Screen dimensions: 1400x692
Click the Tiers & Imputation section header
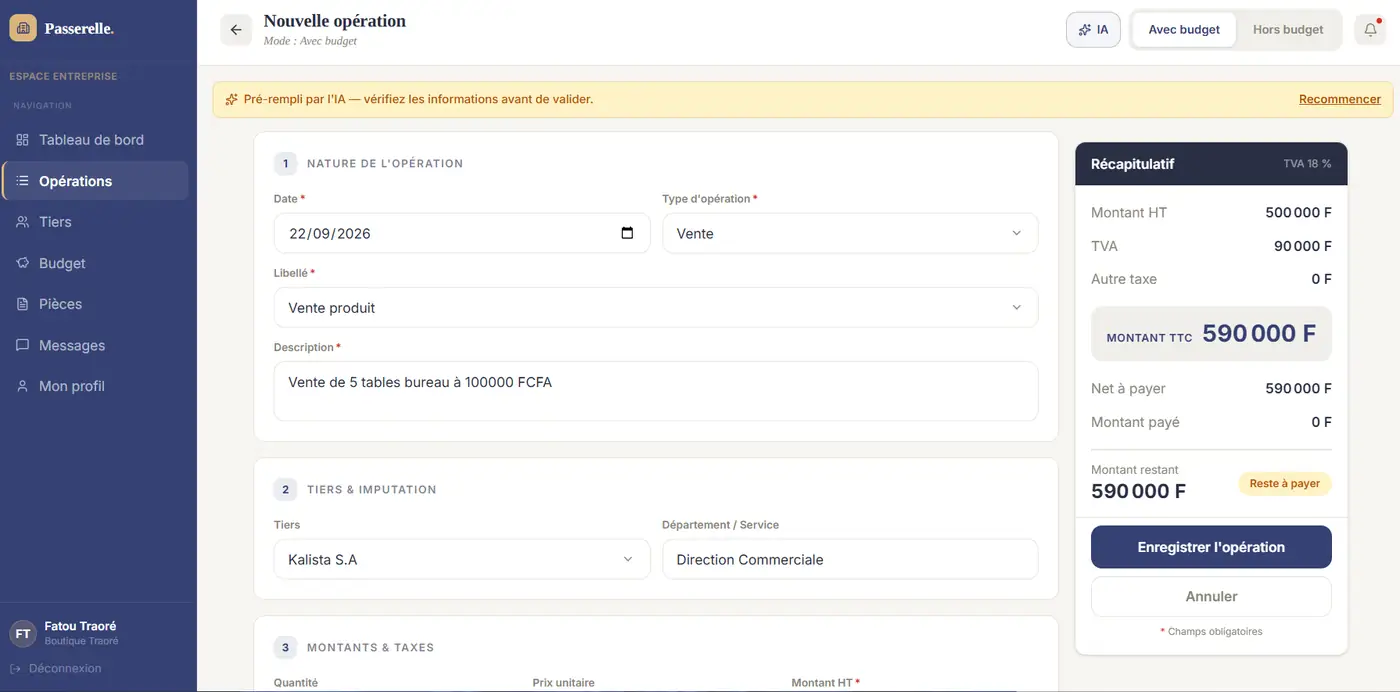click(371, 490)
